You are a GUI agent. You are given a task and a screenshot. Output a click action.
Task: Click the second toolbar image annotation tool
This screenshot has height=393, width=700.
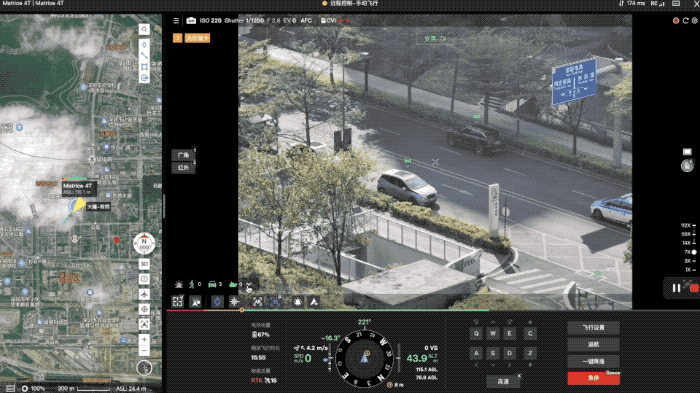point(196,302)
